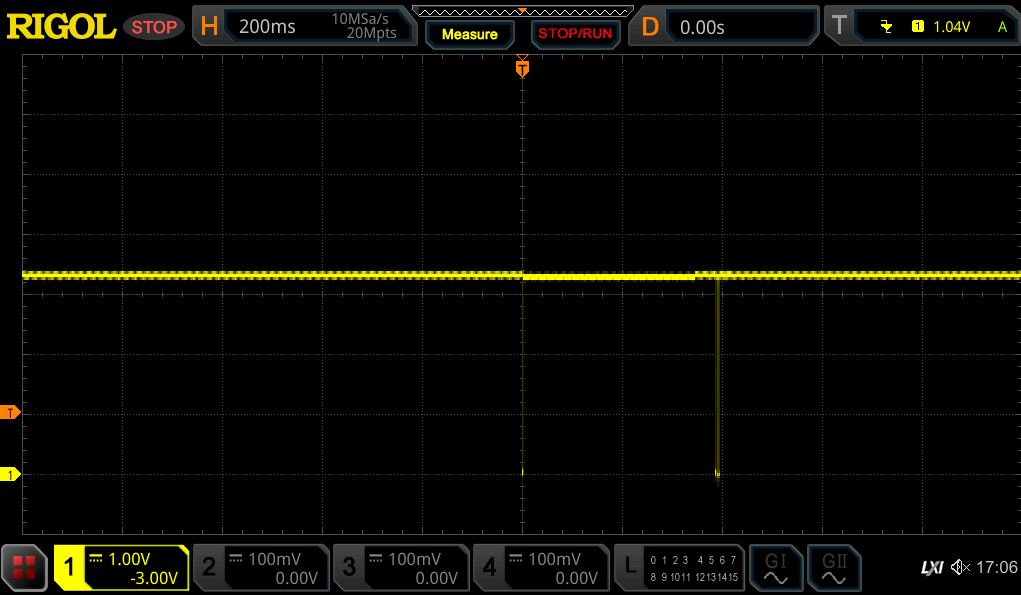Open the GI signal generator

775,568
